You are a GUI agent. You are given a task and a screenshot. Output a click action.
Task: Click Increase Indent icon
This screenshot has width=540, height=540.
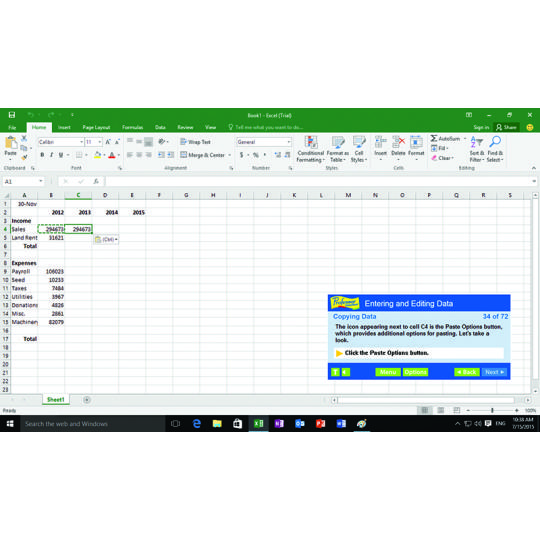[x=171, y=155]
